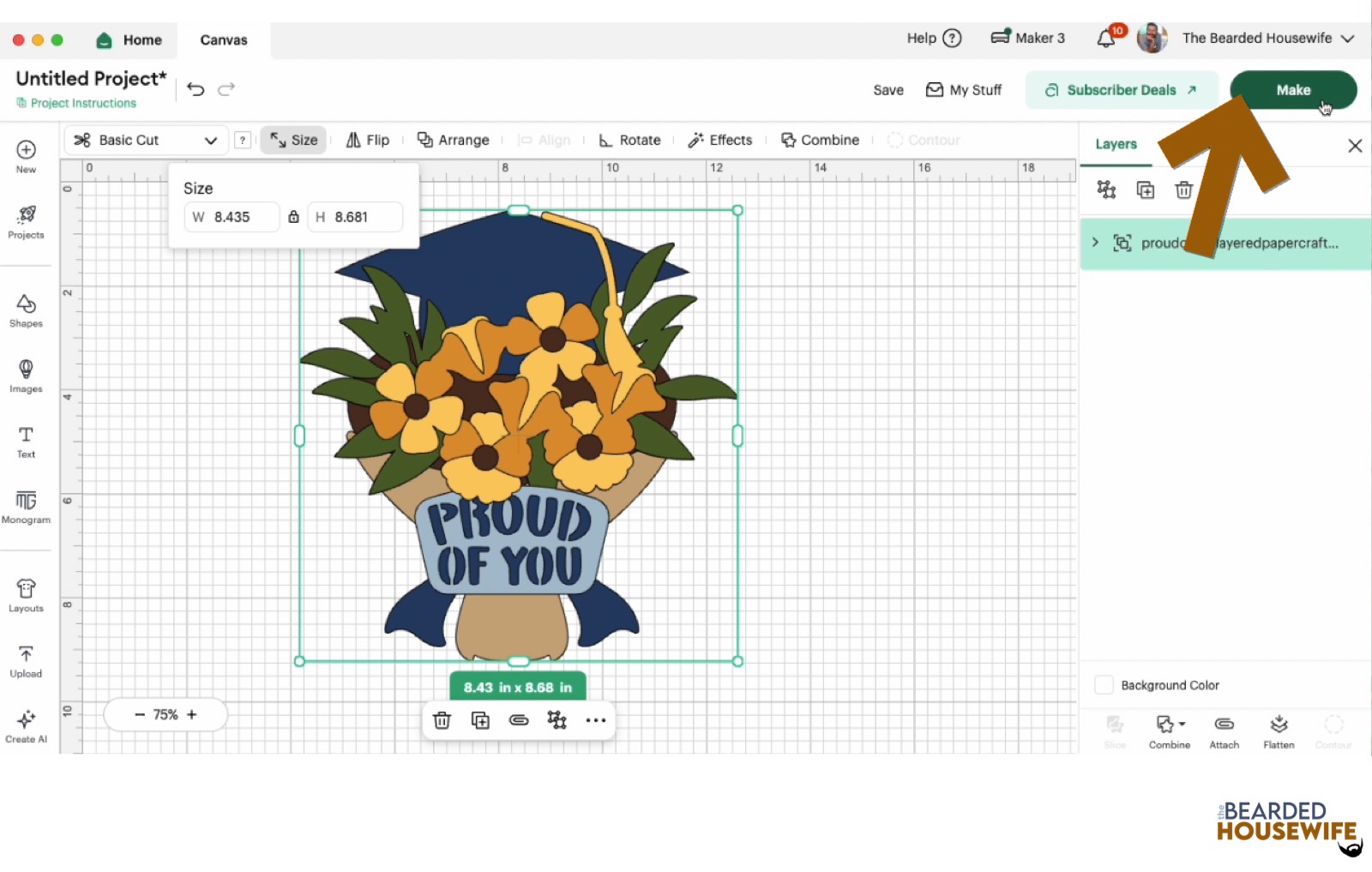Open the Flip toolbar menu
This screenshot has height=872, width=1372.
(x=368, y=140)
